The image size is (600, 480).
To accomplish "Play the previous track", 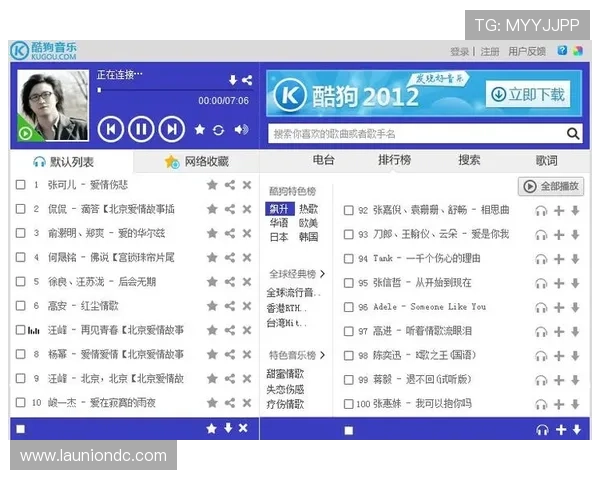I will click(x=111, y=129).
